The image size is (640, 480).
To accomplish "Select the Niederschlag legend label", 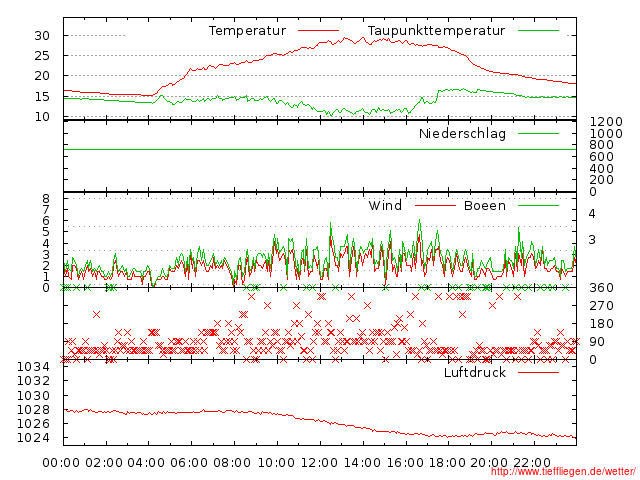I will (462, 133).
